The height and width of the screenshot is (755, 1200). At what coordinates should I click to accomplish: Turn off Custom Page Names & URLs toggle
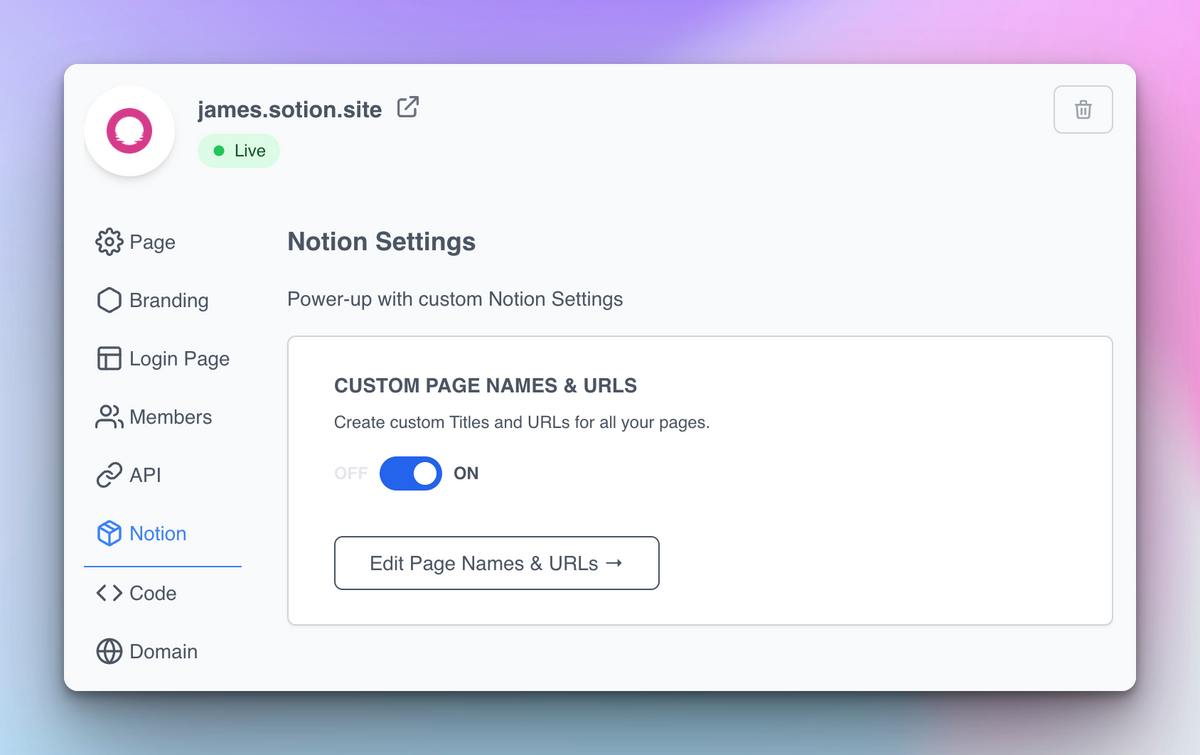pyautogui.click(x=411, y=473)
